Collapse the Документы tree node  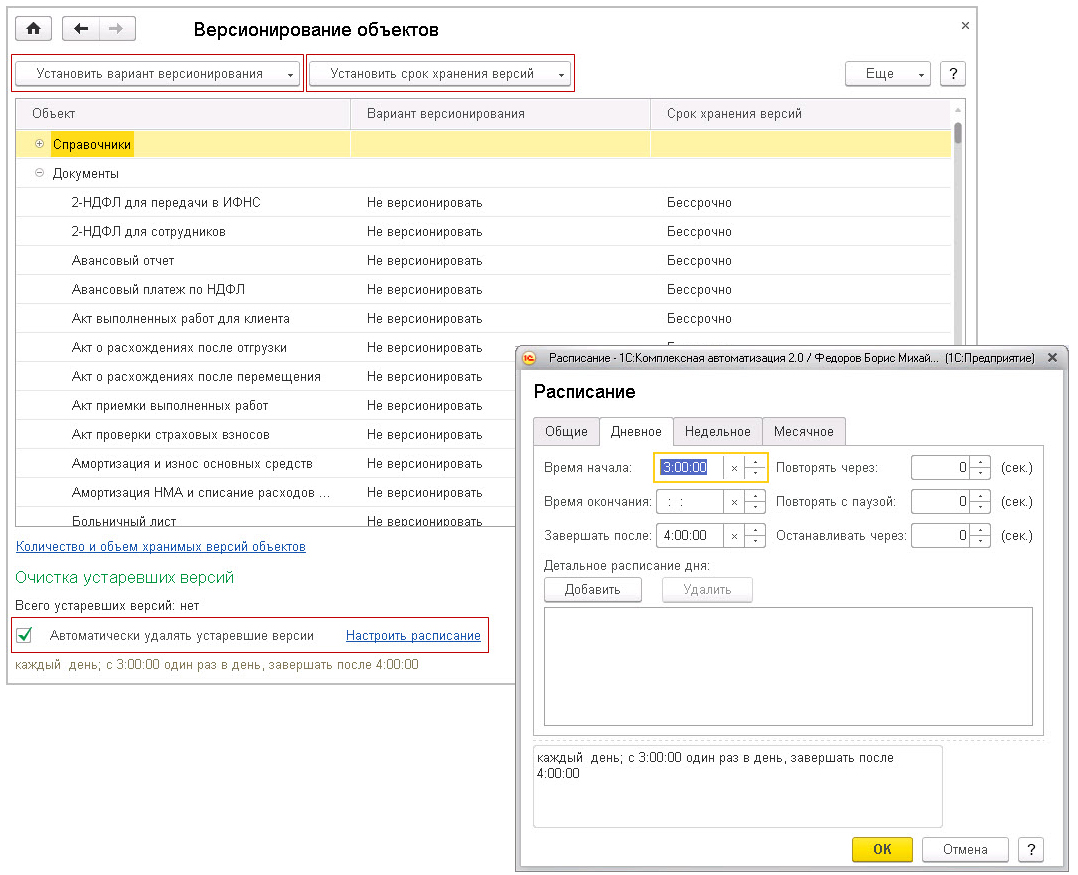pyautogui.click(x=39, y=173)
